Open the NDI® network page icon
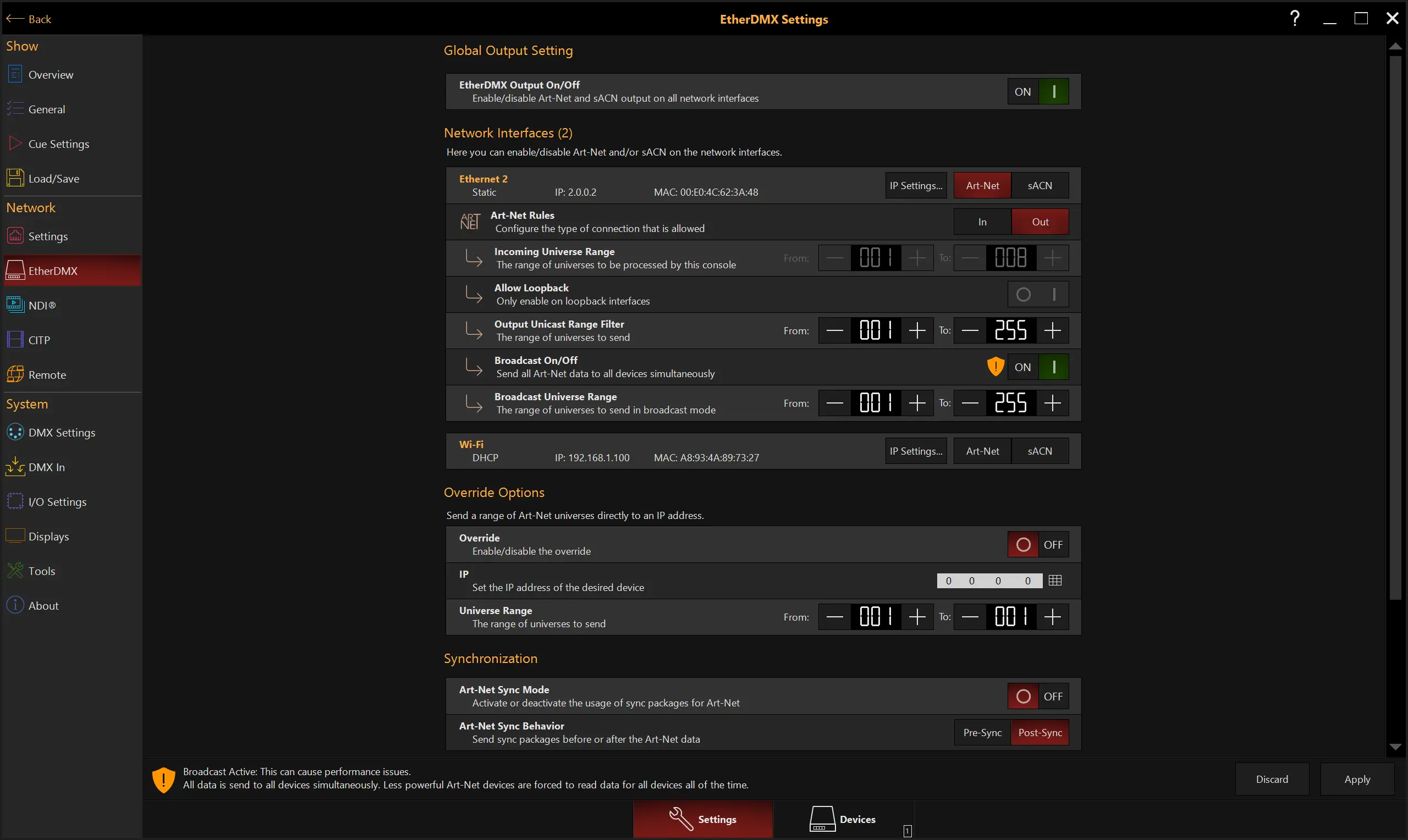Viewport: 1408px width, 840px height. pyautogui.click(x=15, y=305)
